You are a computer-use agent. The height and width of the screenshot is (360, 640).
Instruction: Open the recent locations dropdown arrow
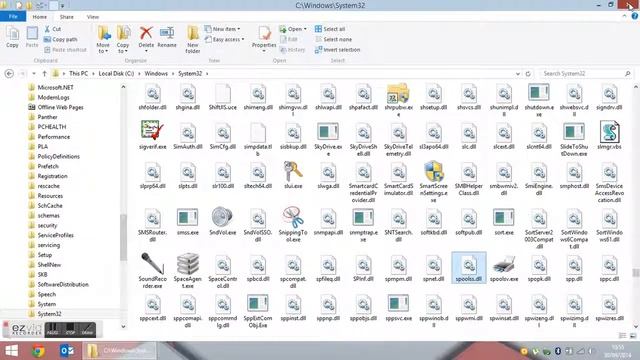[x=33, y=73]
